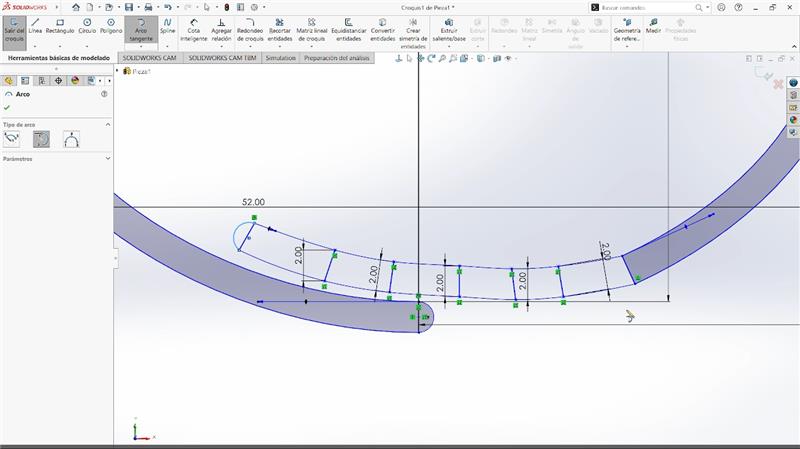Open the Agregar relación tool
The height and width of the screenshot is (449, 800).
221,30
